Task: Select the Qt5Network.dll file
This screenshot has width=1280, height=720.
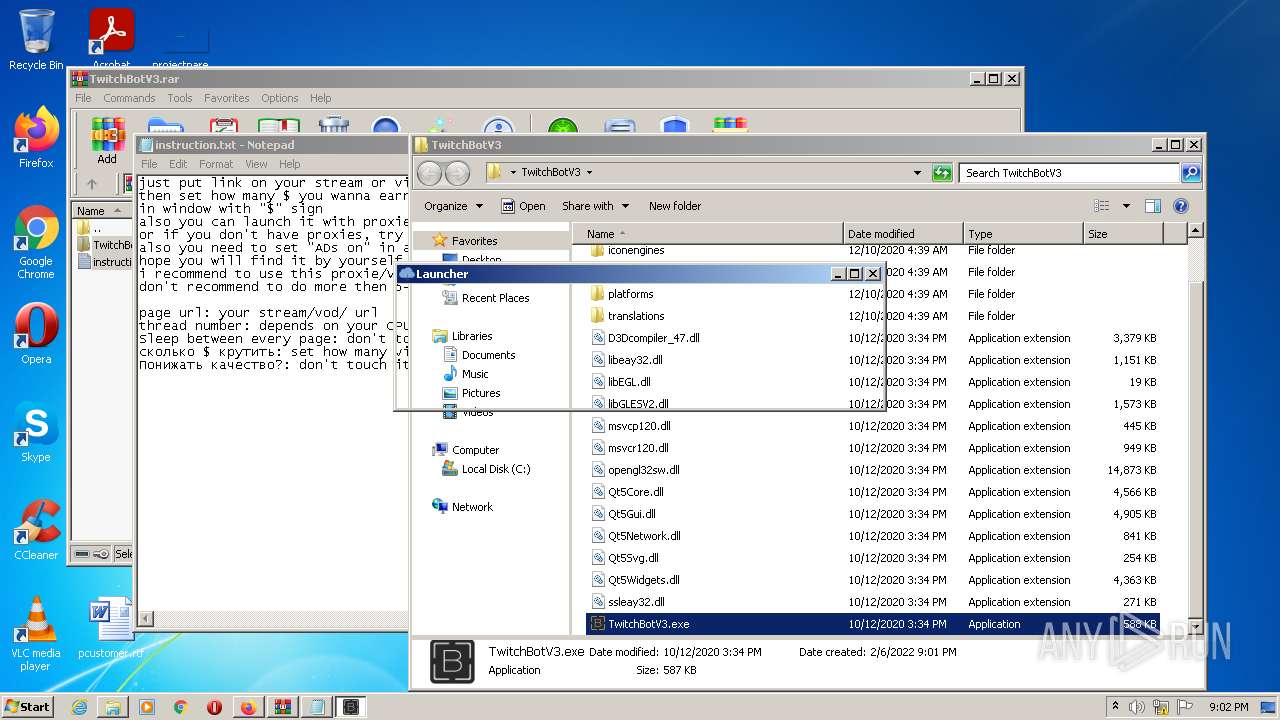Action: point(872,536)
